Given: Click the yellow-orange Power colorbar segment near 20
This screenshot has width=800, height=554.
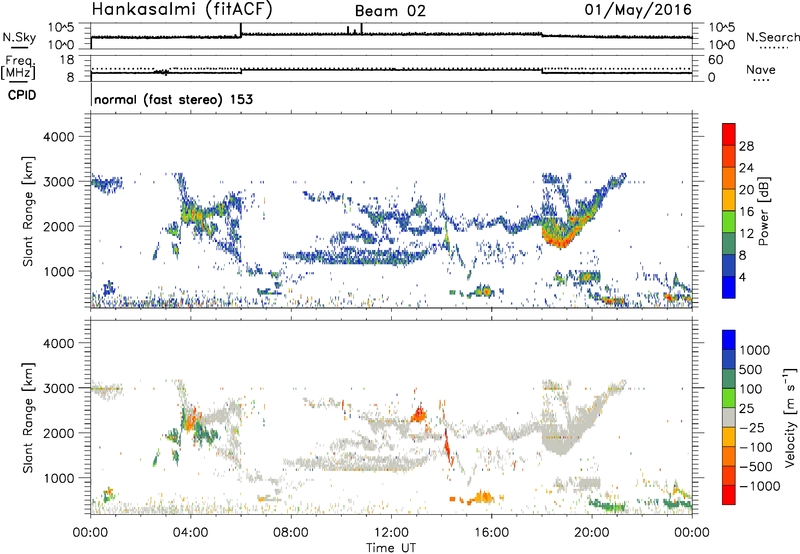Looking at the screenshot, I should pyautogui.click(x=729, y=199).
